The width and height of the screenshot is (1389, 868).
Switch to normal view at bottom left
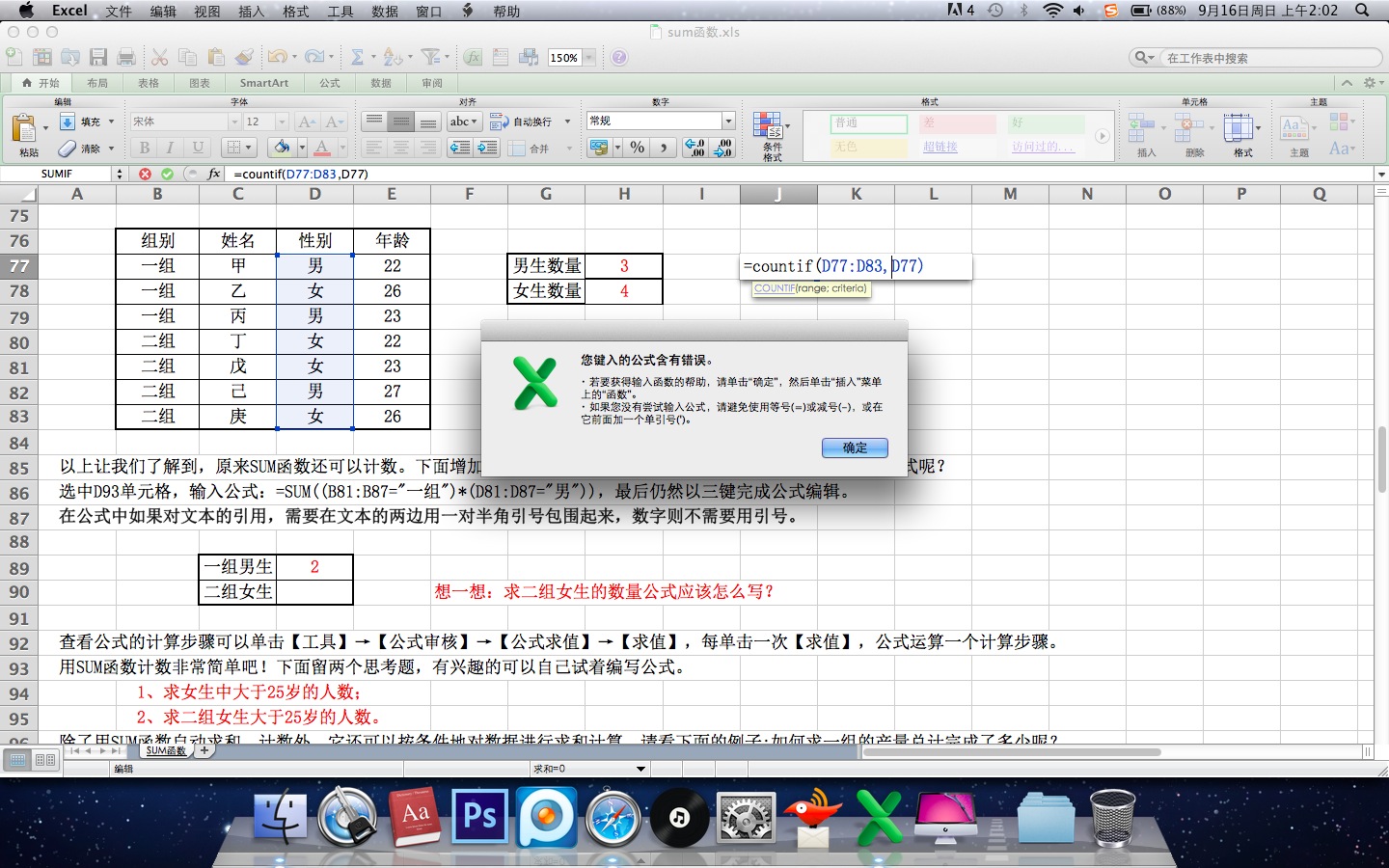(x=17, y=760)
